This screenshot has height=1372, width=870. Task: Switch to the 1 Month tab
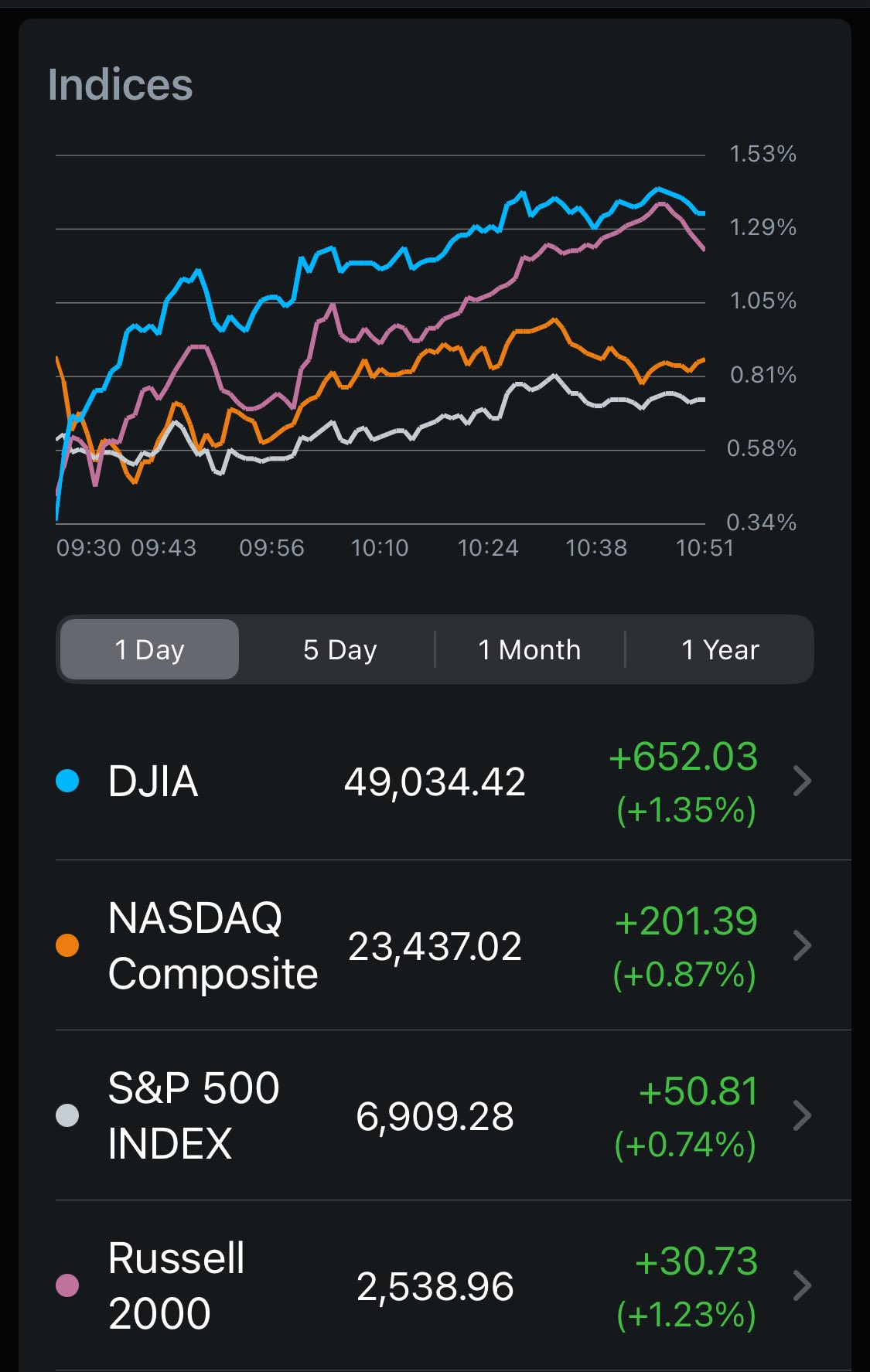[529, 649]
